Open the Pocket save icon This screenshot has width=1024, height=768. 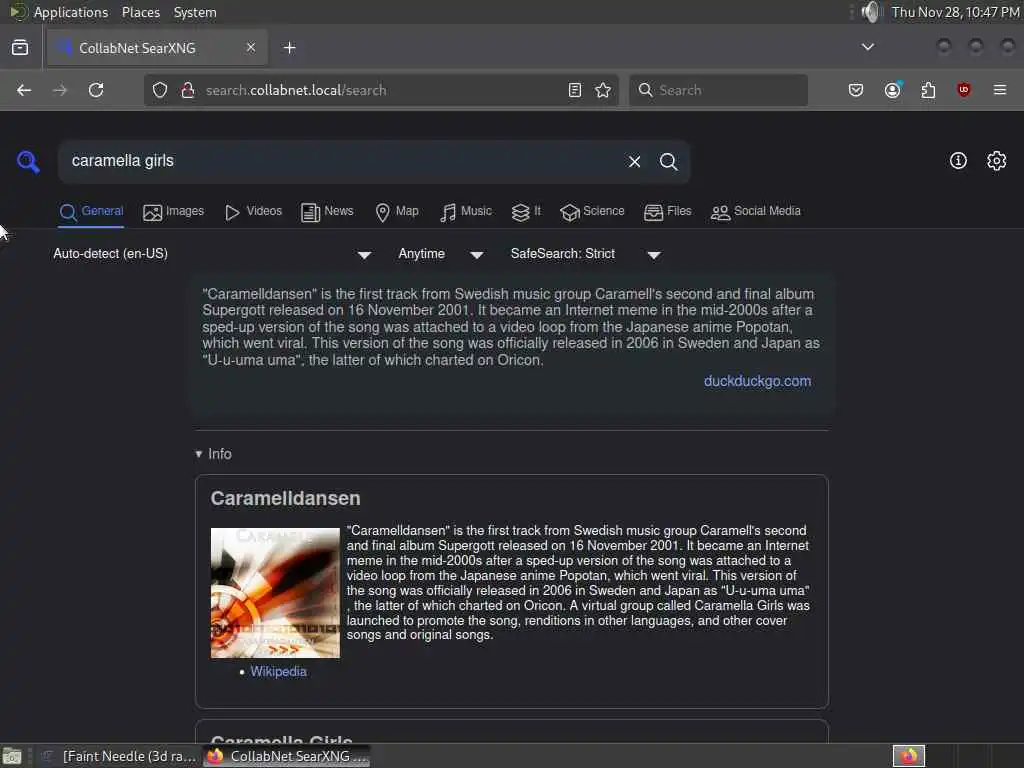[856, 90]
